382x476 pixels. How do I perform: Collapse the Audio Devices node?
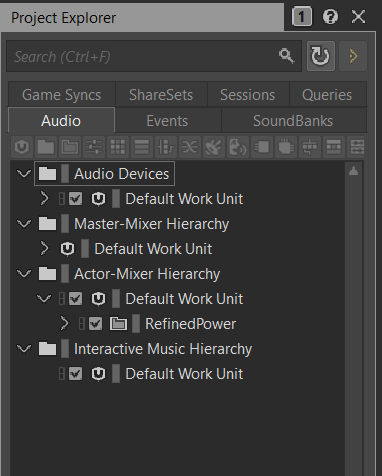click(x=24, y=173)
